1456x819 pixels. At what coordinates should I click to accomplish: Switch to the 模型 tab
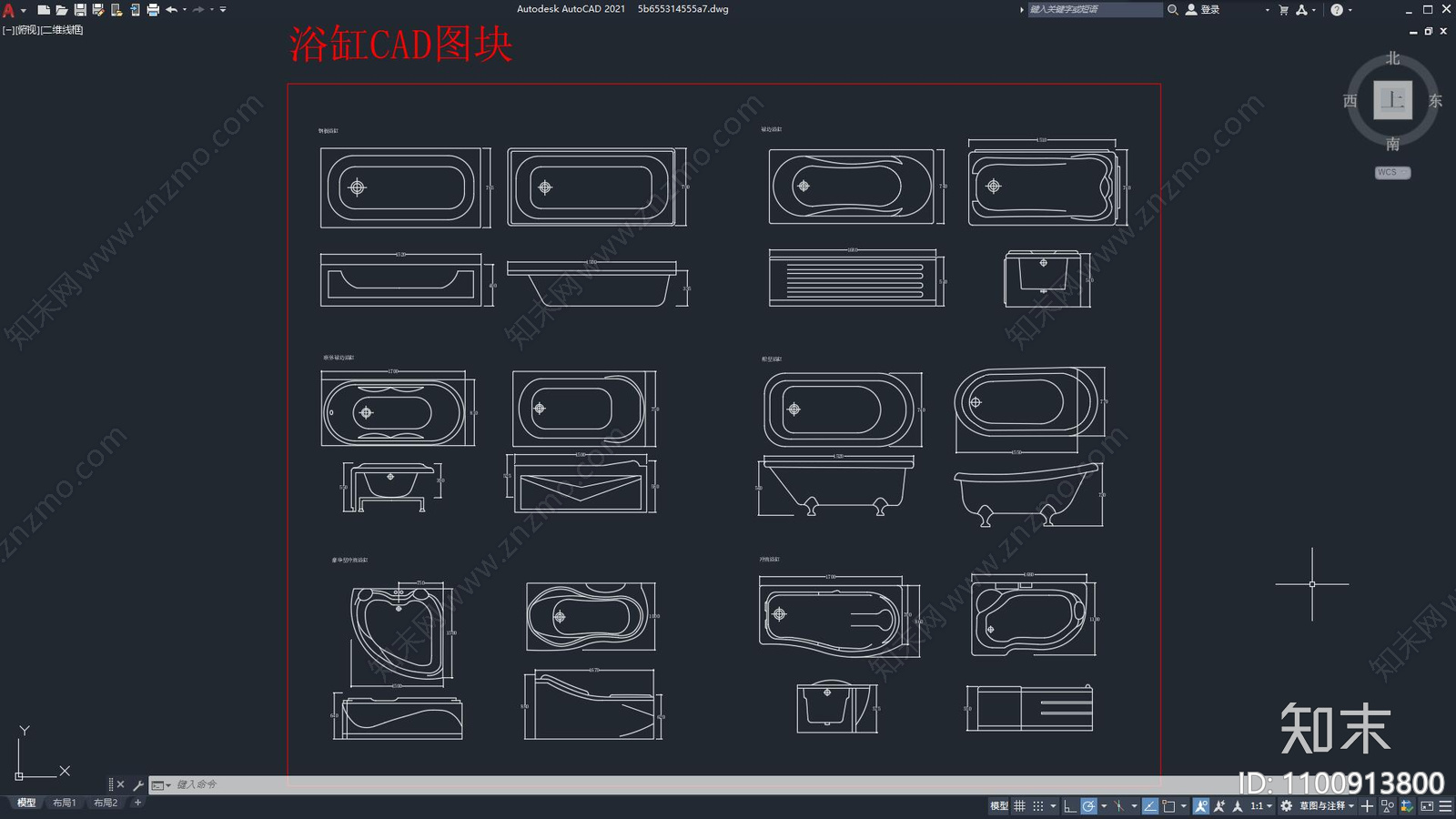(x=26, y=803)
